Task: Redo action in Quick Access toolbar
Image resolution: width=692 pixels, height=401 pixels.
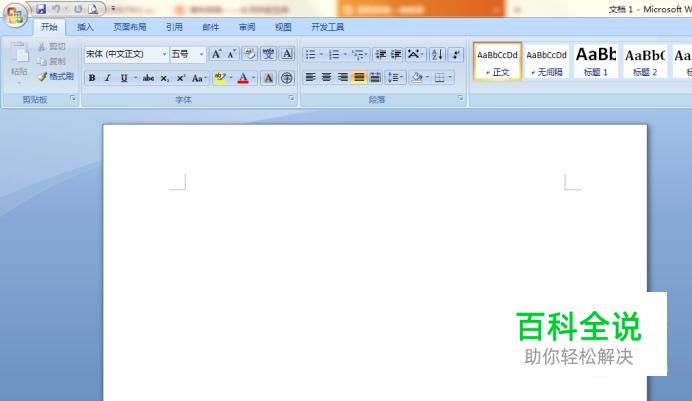Action: click(x=78, y=9)
